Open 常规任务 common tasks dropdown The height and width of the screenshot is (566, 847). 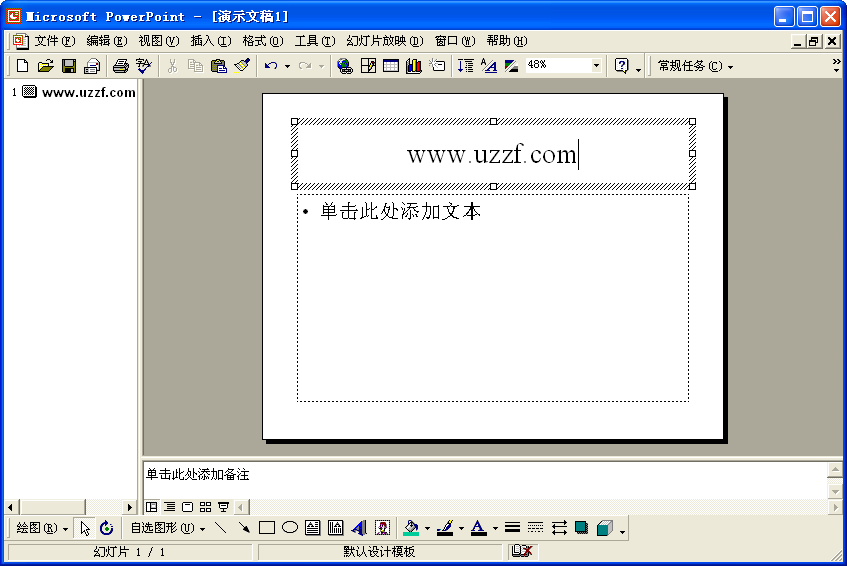click(x=695, y=66)
